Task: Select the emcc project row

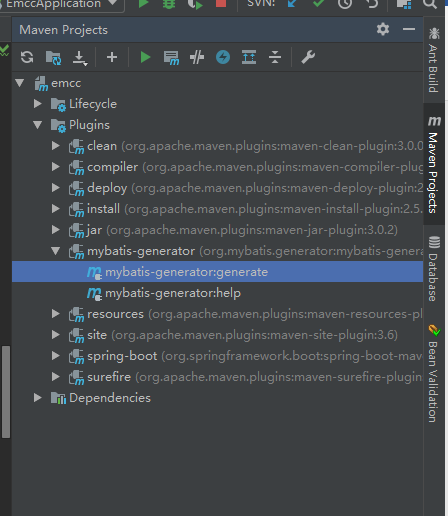Action: [217, 83]
